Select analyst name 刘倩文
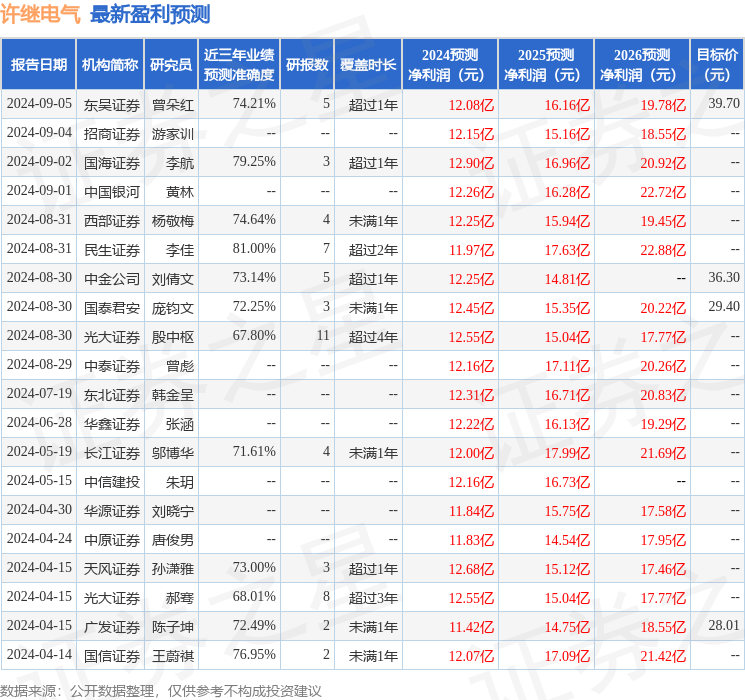Image resolution: width=745 pixels, height=700 pixels. 173,279
